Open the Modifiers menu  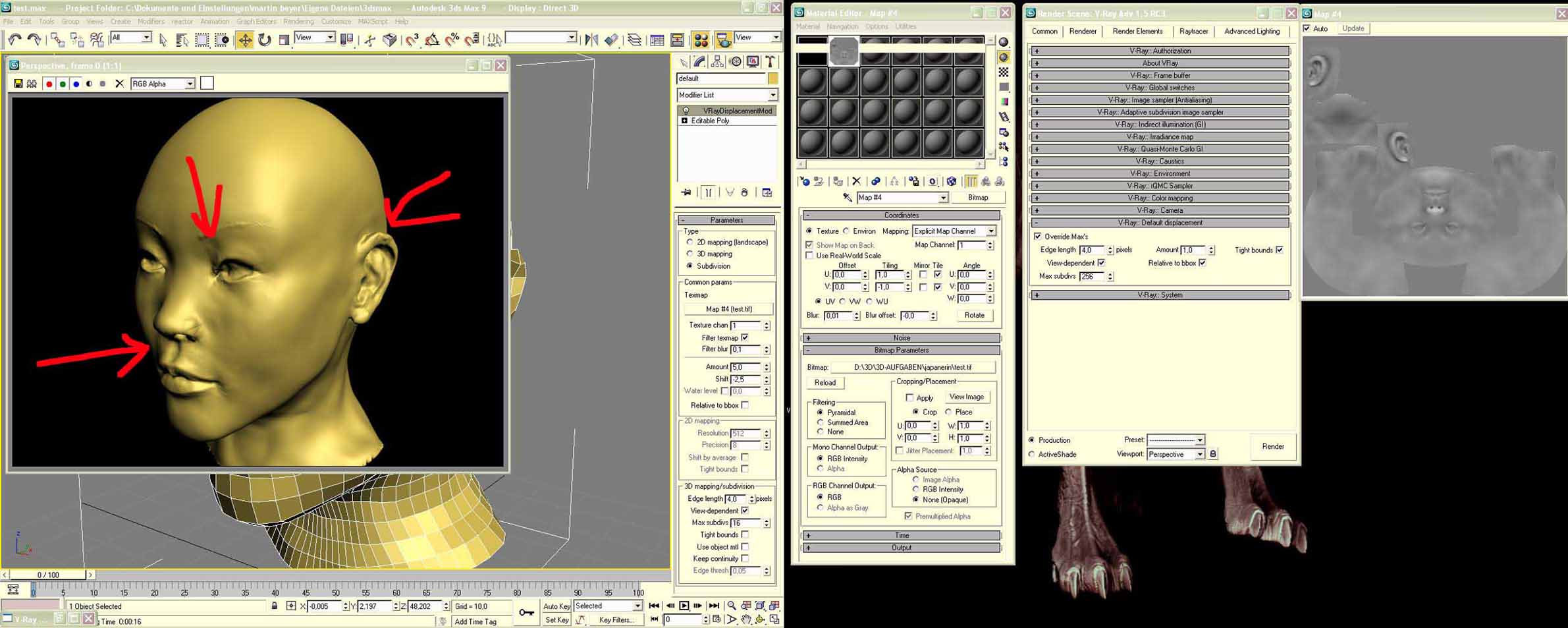tap(151, 22)
